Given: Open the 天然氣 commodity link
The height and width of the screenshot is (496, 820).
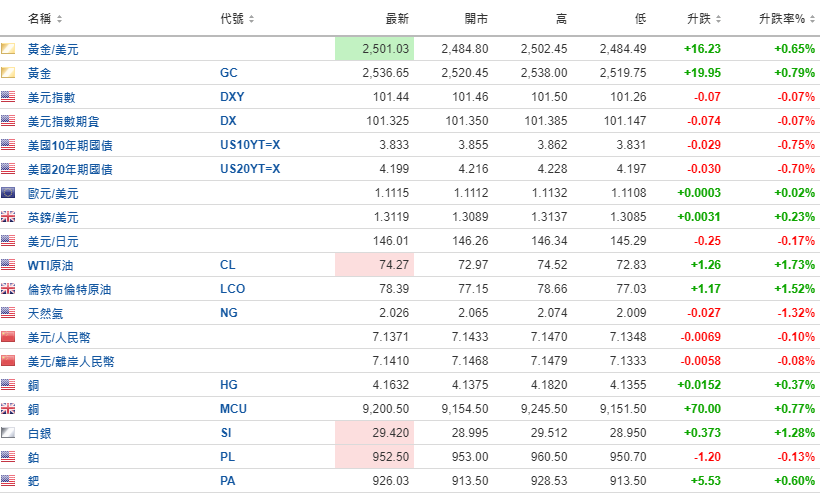Looking at the screenshot, I should tap(46, 313).
